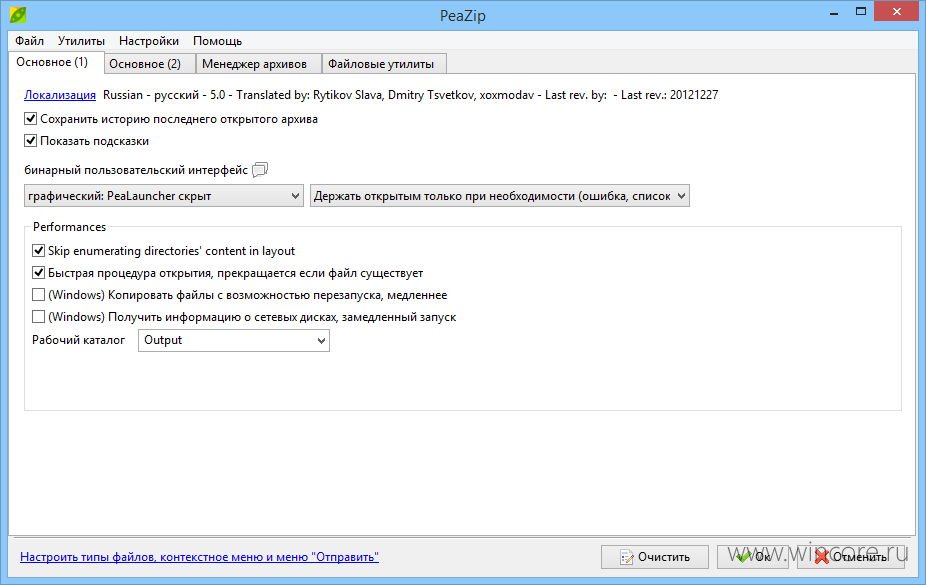Open the Локализация link
This screenshot has height=585, width=926.
60,95
